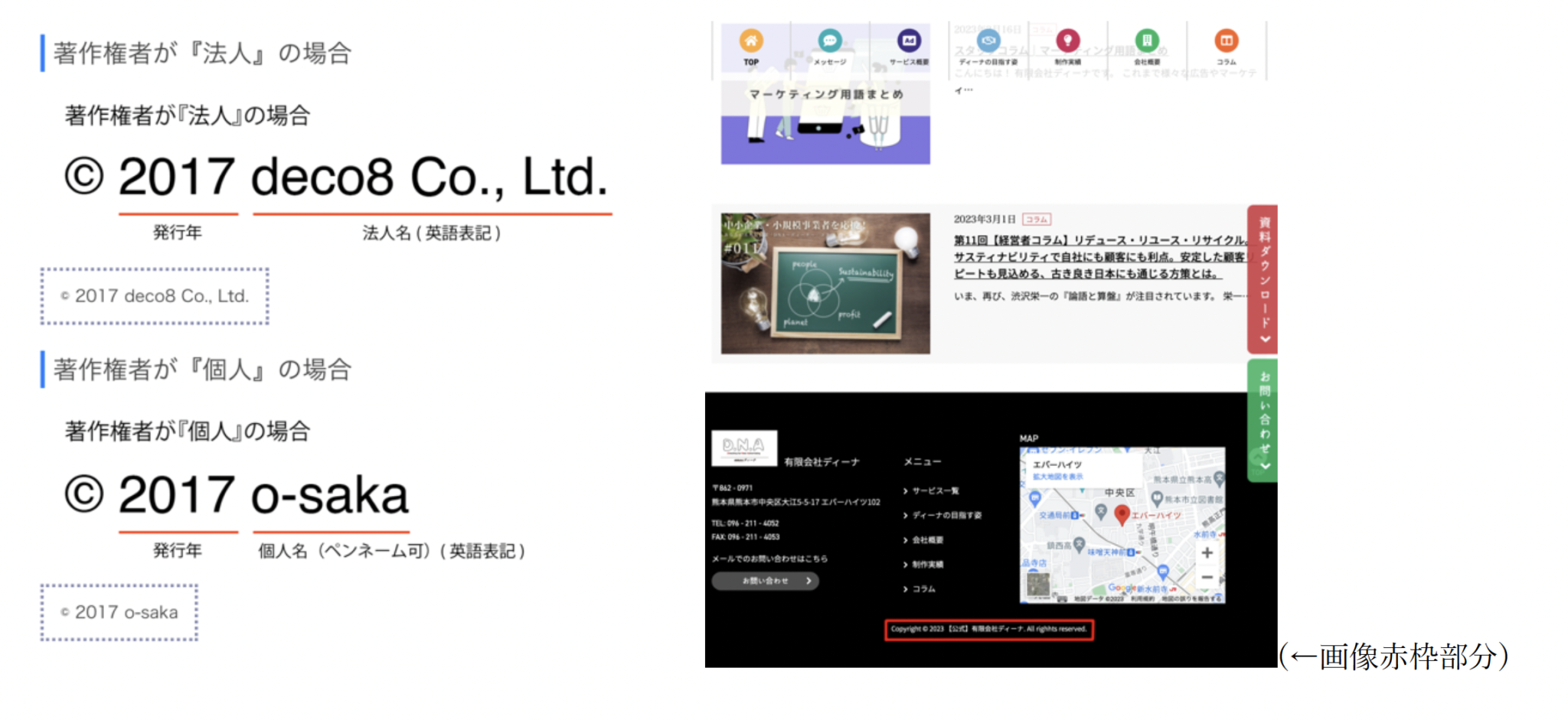
Task: Select the ディーナの目指す姿 handshake icon
Action: 988,42
